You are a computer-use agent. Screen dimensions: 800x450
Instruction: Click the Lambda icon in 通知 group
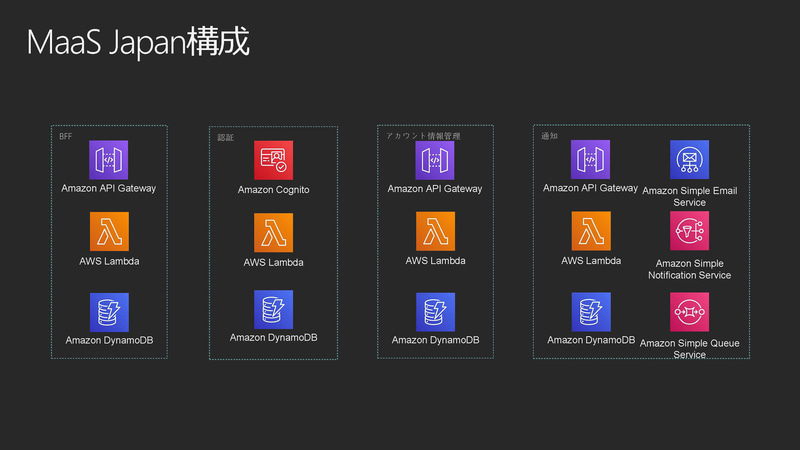(591, 231)
